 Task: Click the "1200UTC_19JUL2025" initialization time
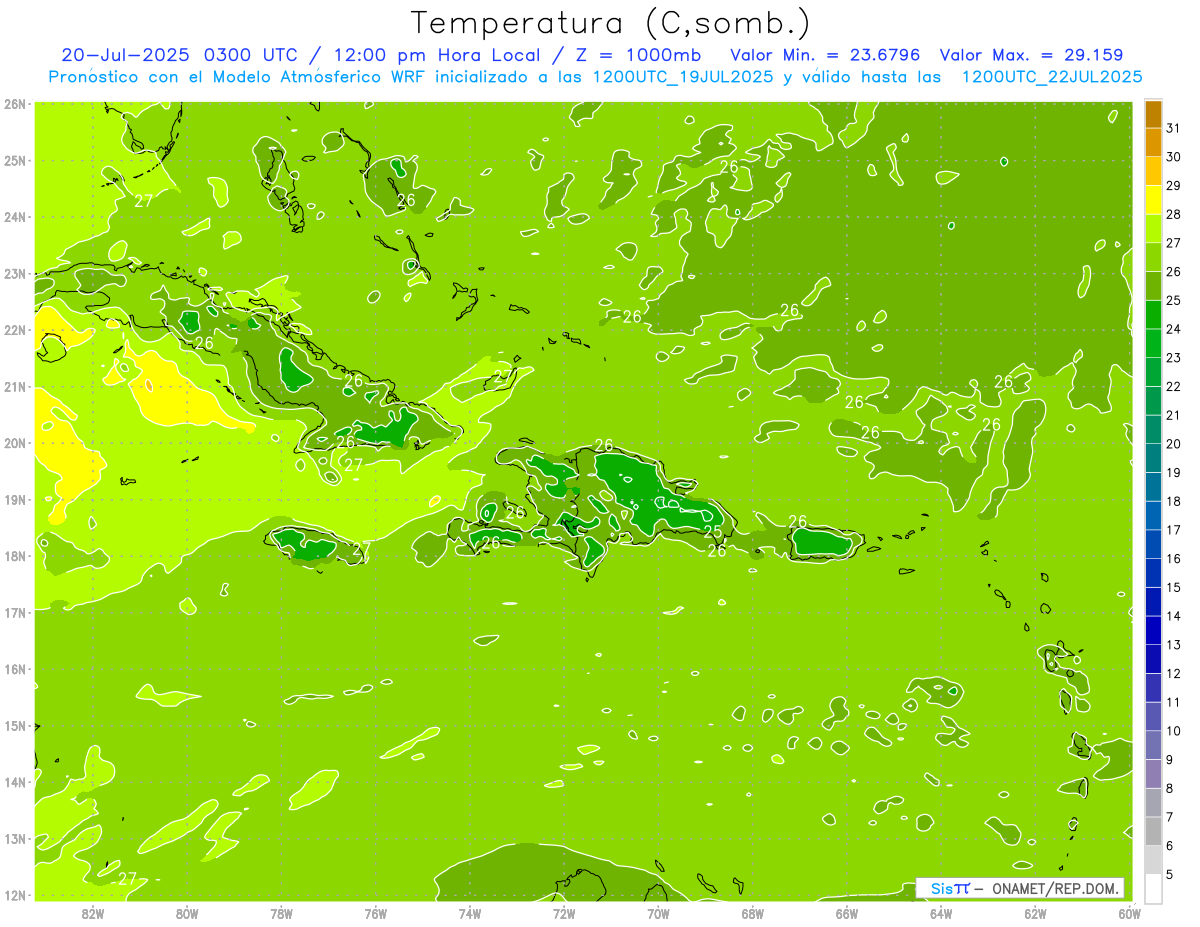coord(683,77)
